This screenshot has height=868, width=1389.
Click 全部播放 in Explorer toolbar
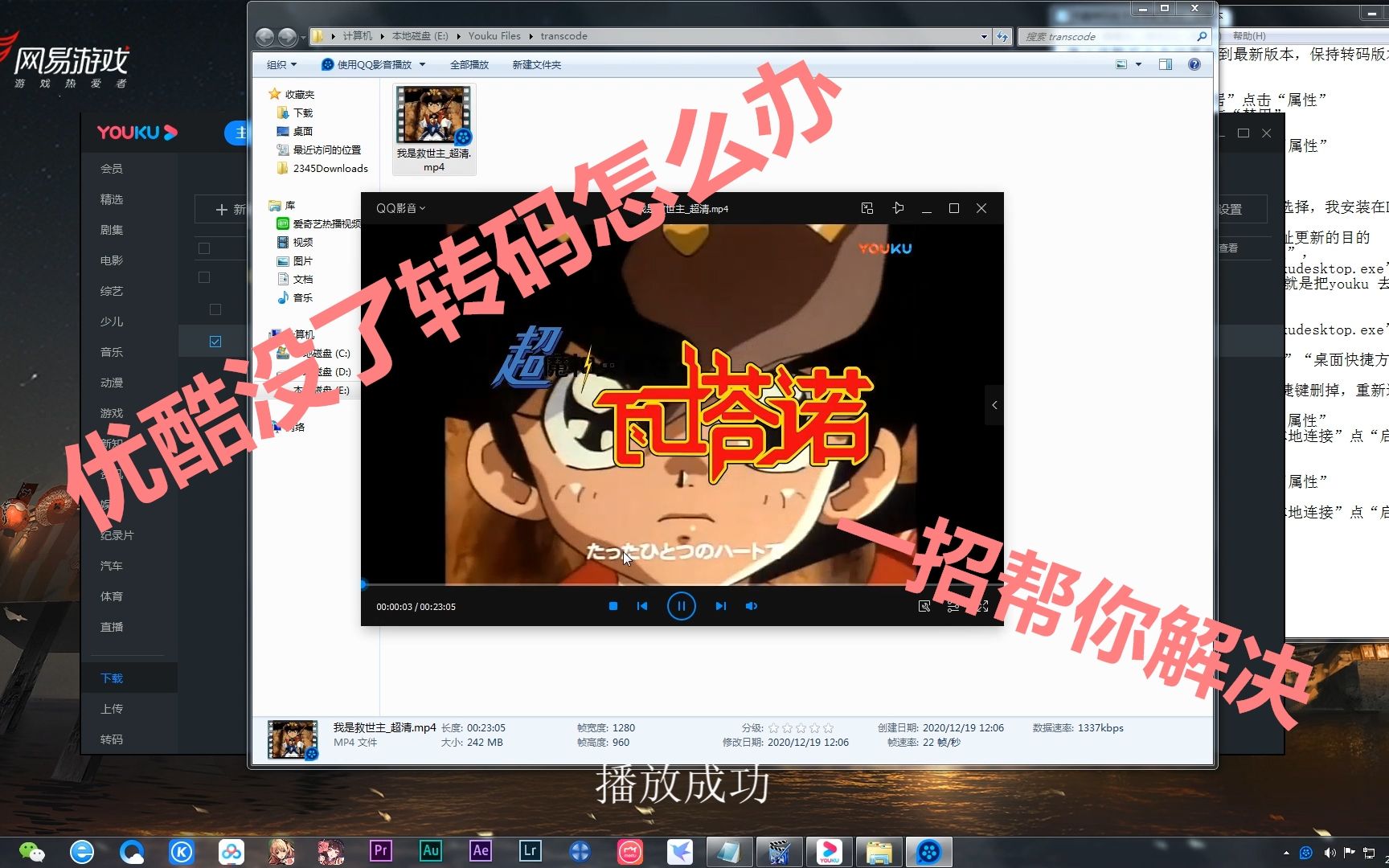469,64
